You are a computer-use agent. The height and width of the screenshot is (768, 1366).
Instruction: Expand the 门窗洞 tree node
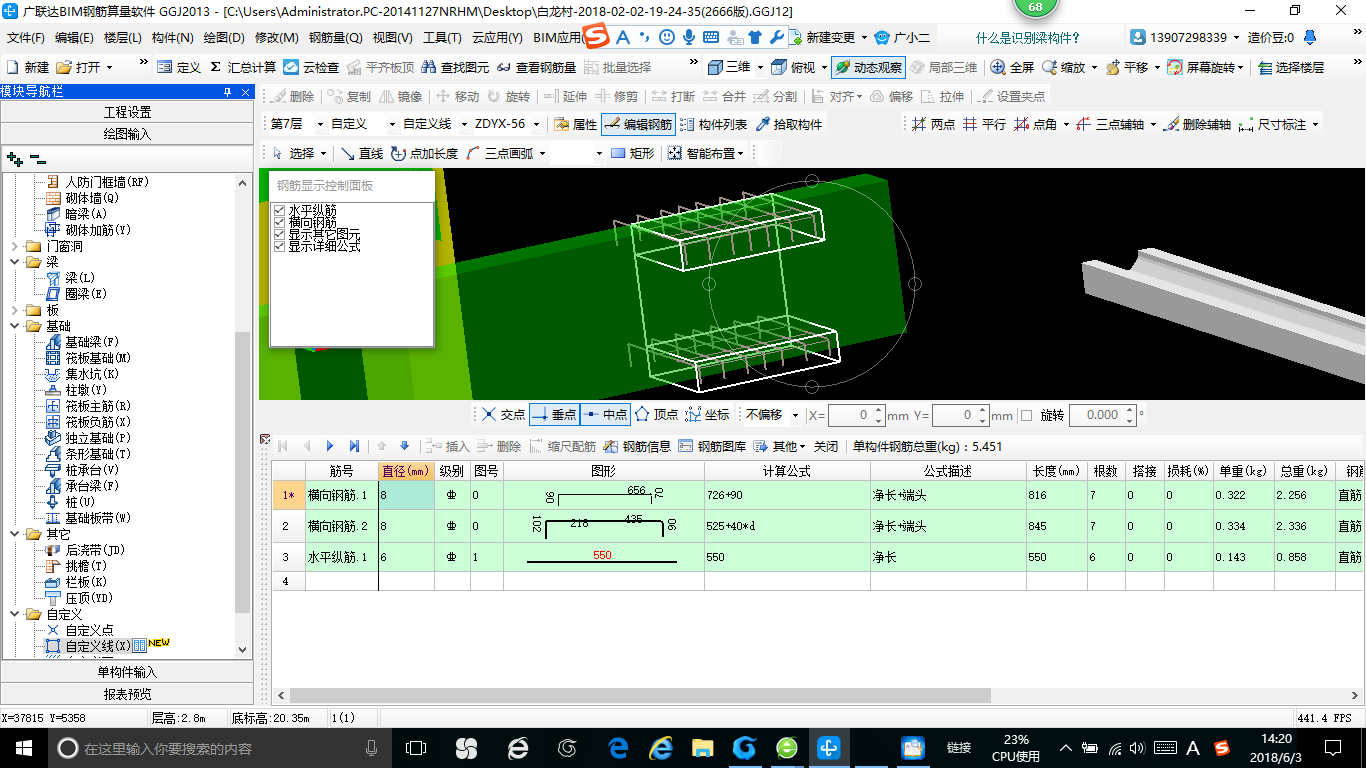point(15,246)
